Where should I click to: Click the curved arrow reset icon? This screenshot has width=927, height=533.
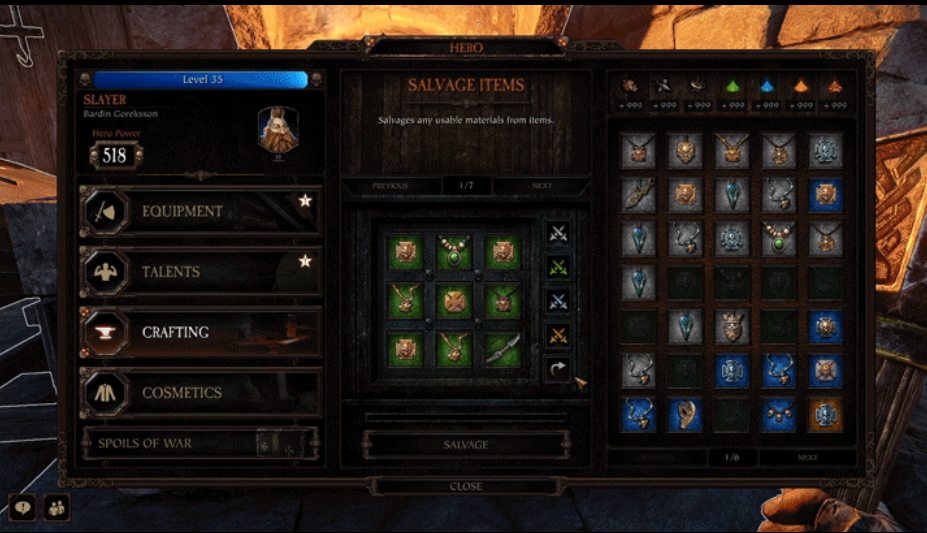click(x=558, y=369)
